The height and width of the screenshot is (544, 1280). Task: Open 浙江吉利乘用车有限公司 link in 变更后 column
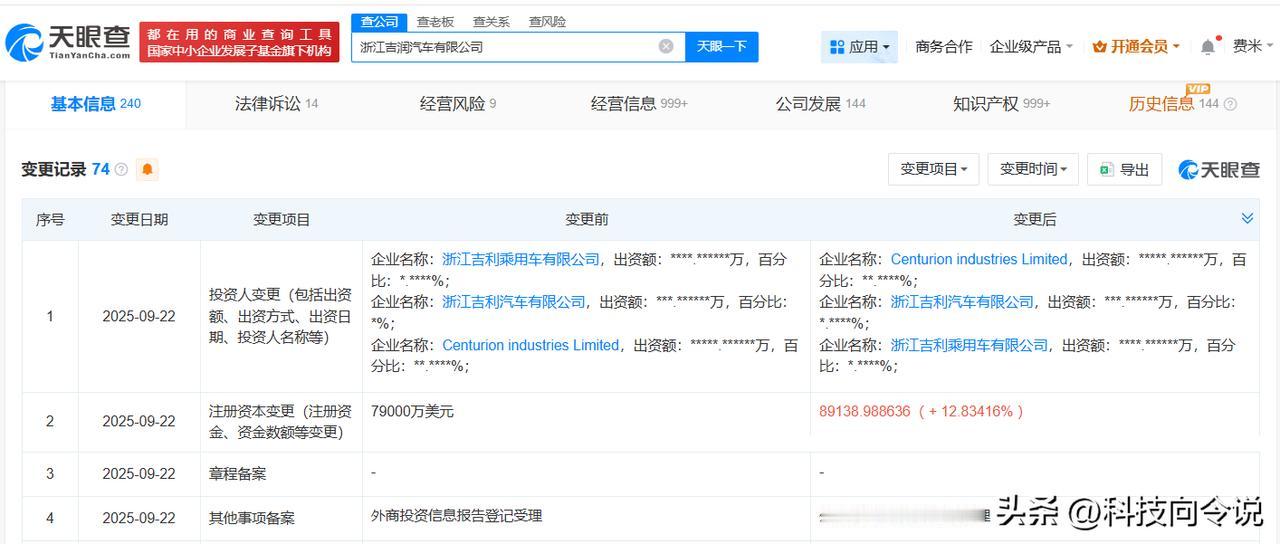(969, 345)
